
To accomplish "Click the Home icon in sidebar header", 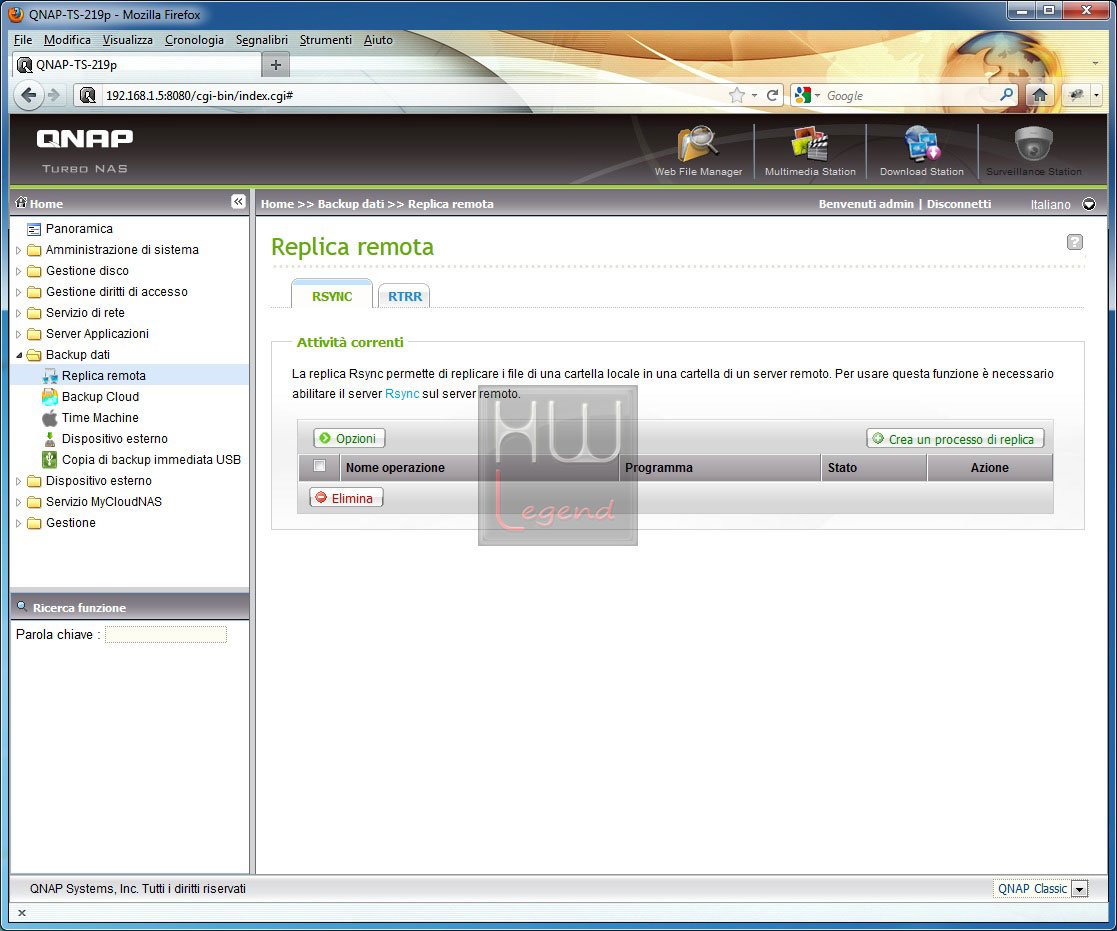I will tap(21, 202).
